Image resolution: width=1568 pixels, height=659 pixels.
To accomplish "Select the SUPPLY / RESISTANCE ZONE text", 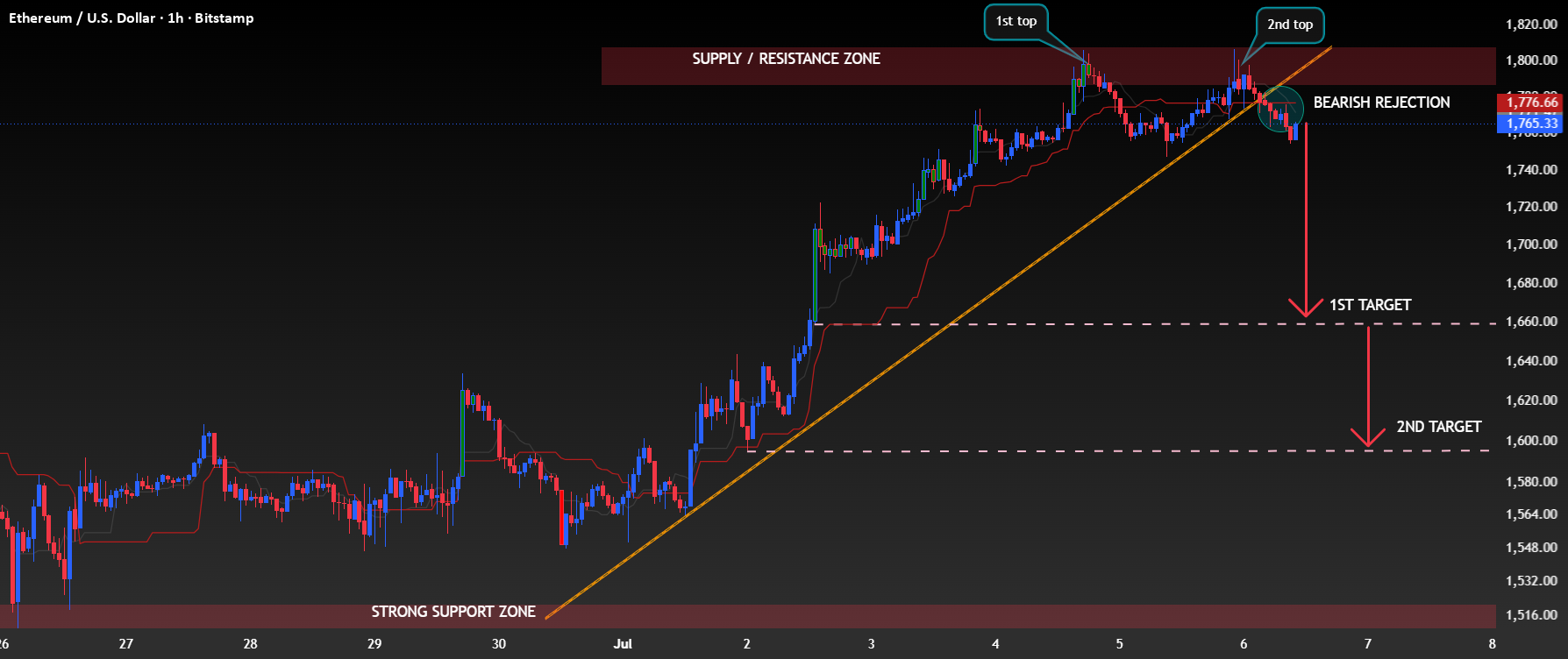I will [786, 59].
